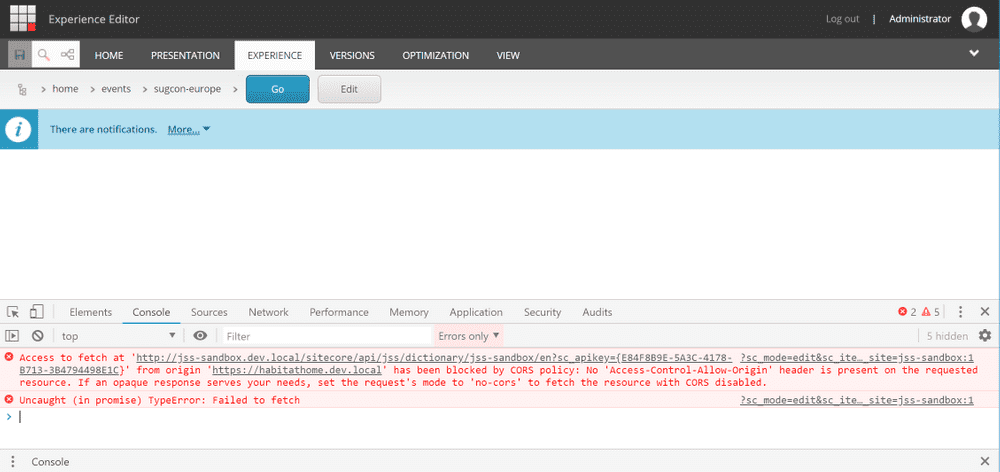This screenshot has height=472, width=1000.
Task: Click the '5 hidden' messages label
Action: [x=947, y=336]
